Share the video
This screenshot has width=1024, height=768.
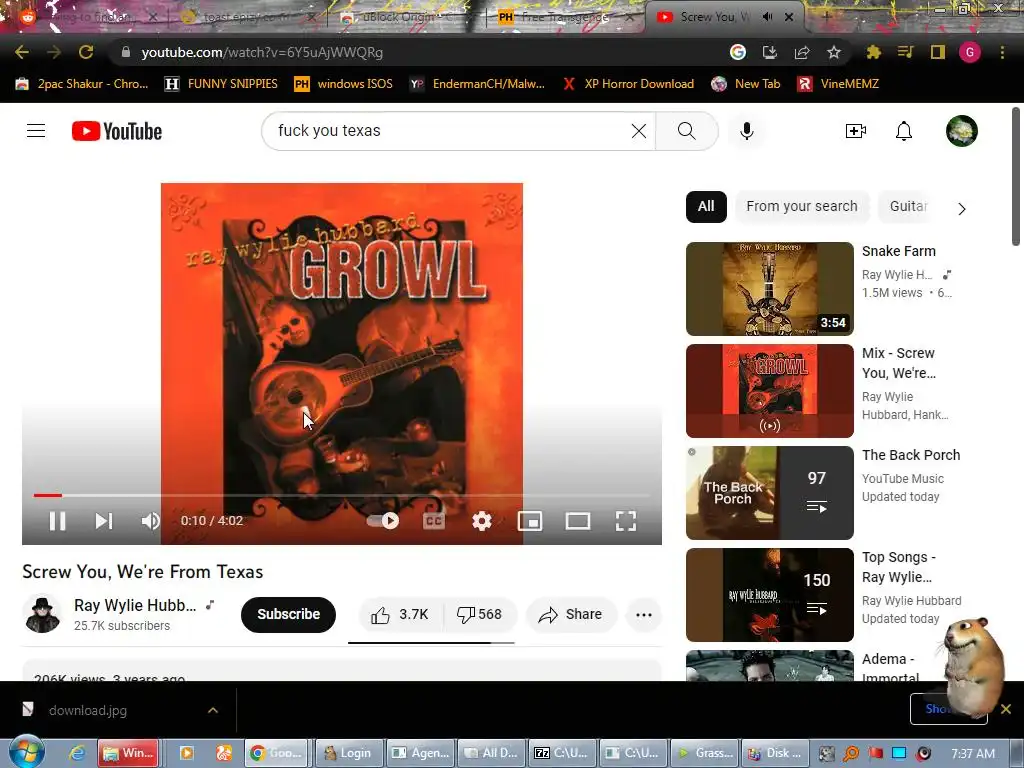click(571, 615)
